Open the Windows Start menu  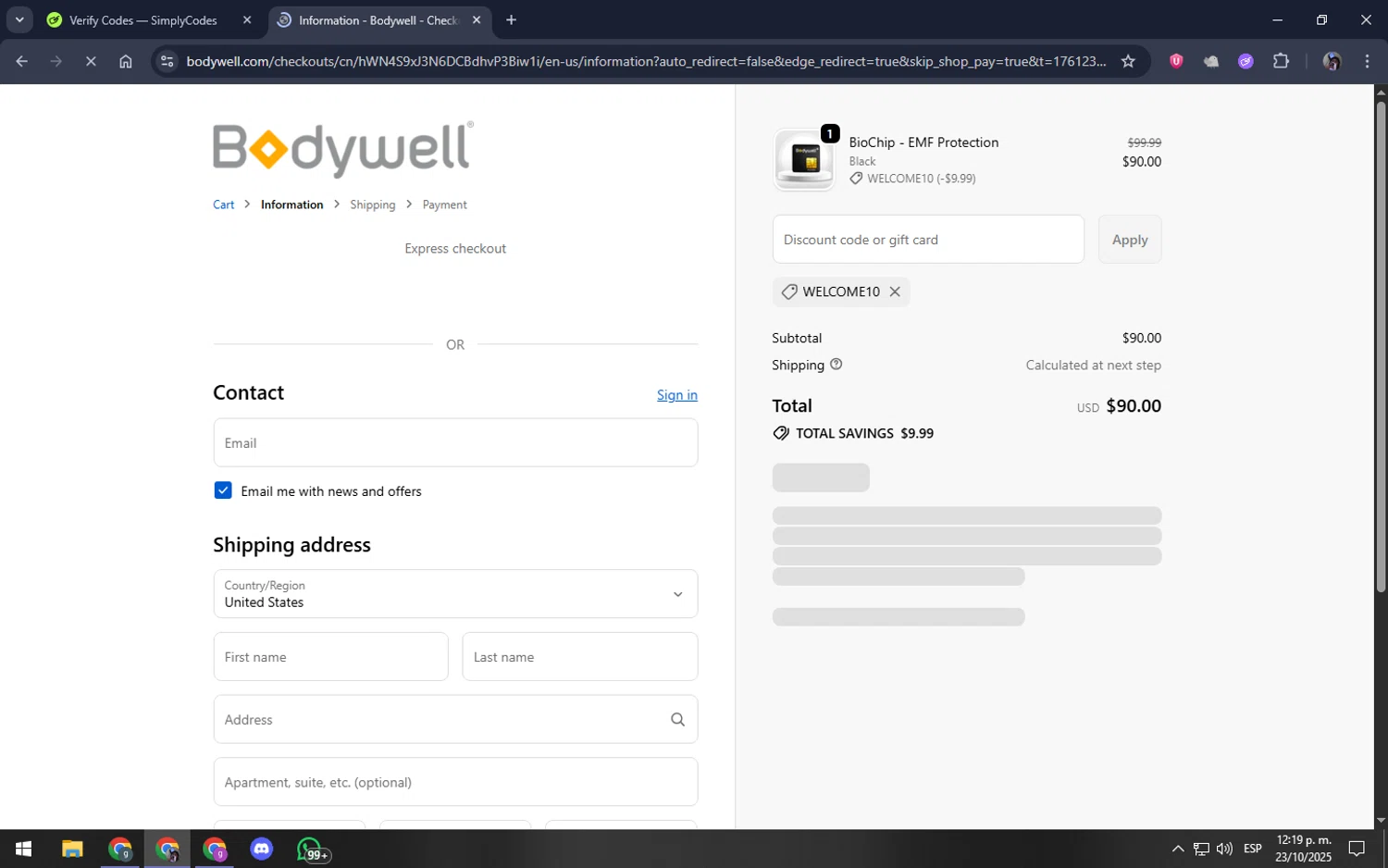coord(23,849)
